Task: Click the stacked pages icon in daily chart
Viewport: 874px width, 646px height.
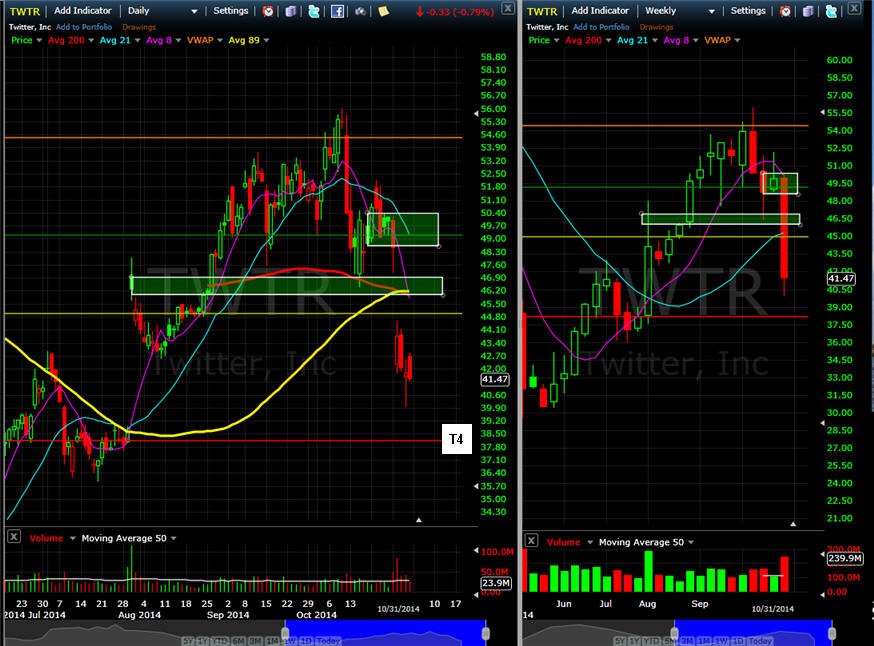Action: click(x=290, y=11)
